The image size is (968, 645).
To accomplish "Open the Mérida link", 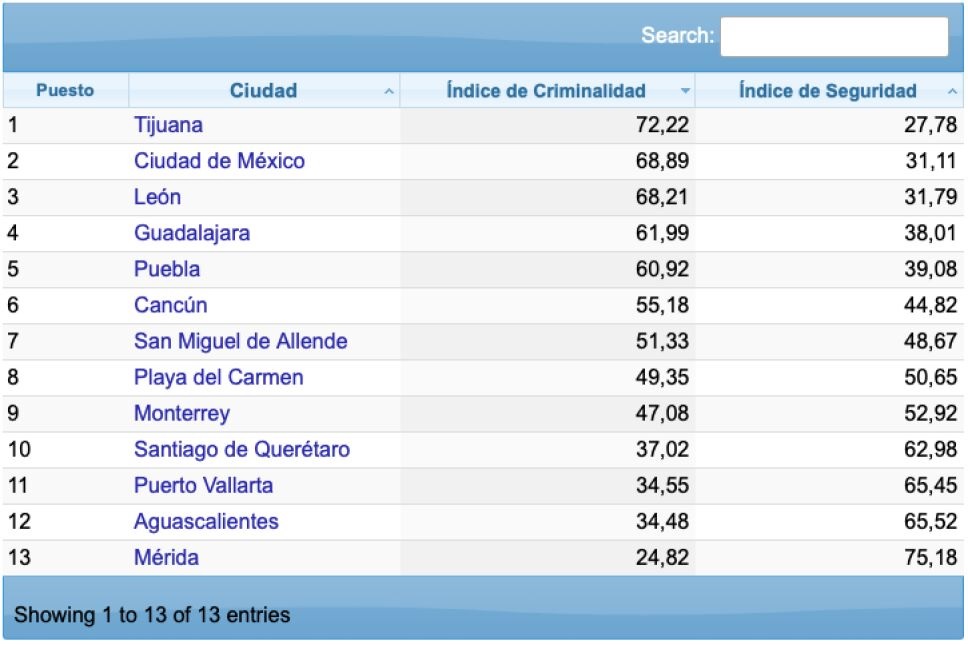I will 166,557.
